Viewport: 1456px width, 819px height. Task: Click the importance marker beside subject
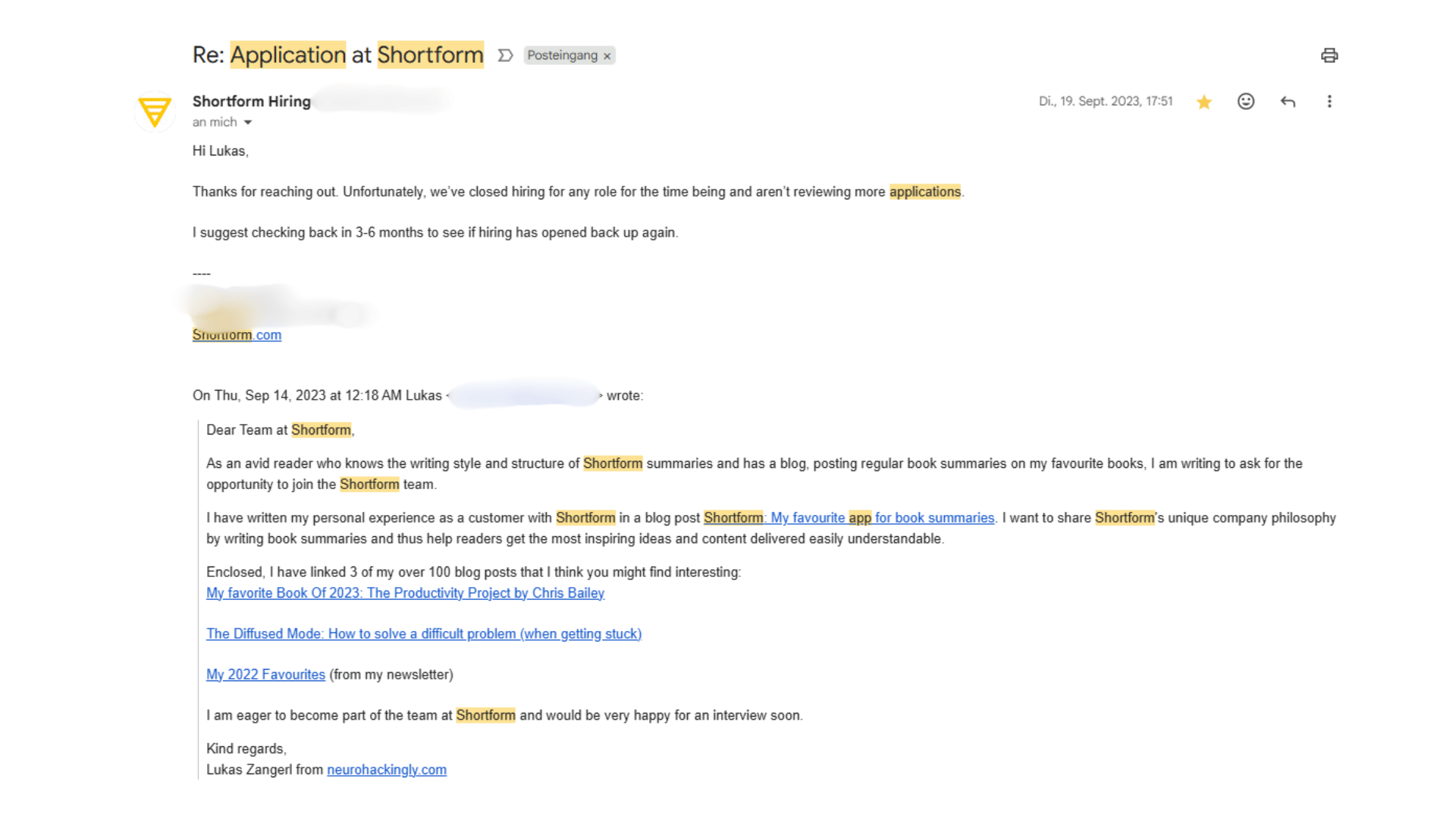coord(506,55)
